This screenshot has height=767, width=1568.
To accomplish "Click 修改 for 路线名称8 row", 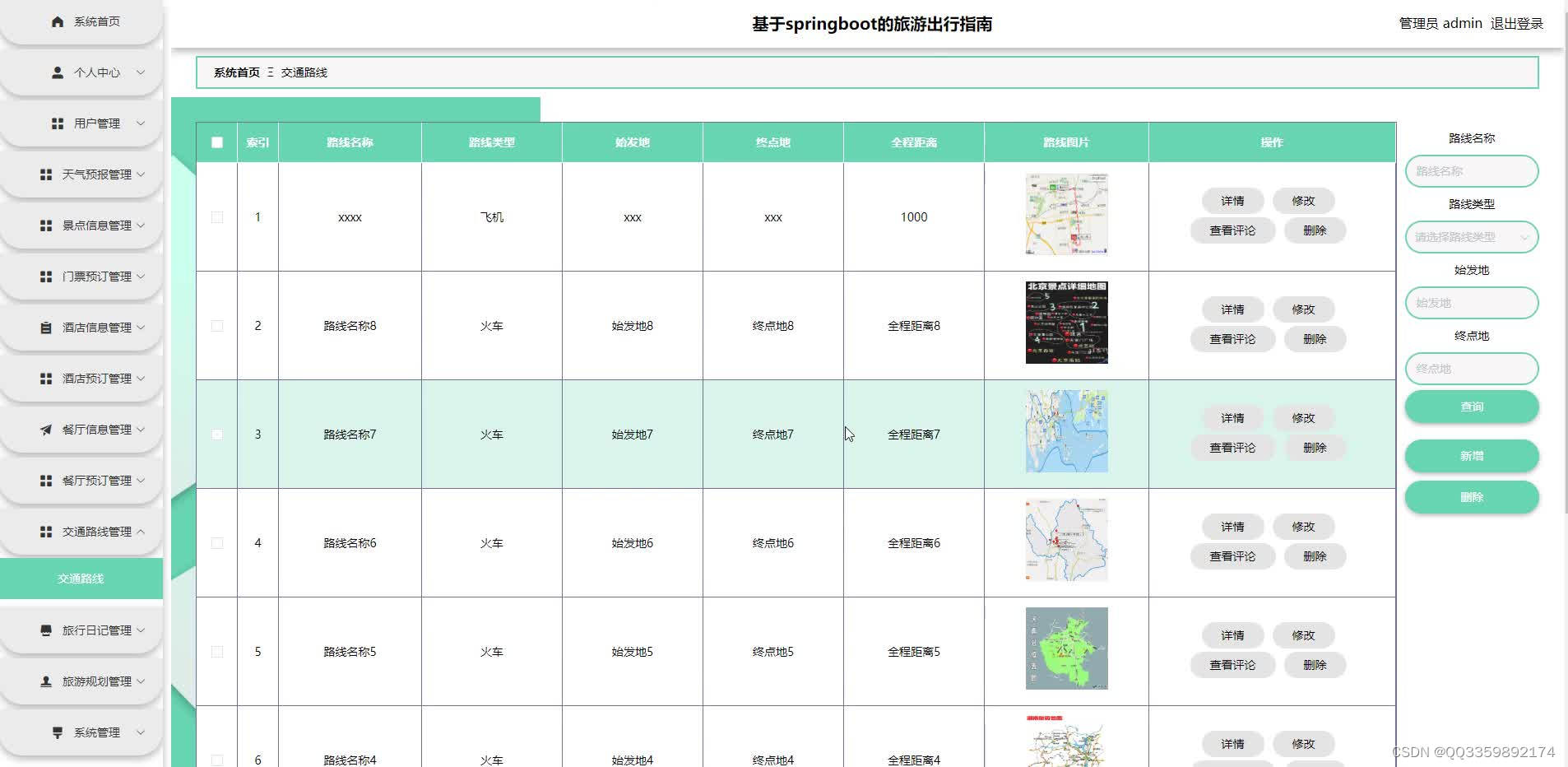I will (1303, 309).
